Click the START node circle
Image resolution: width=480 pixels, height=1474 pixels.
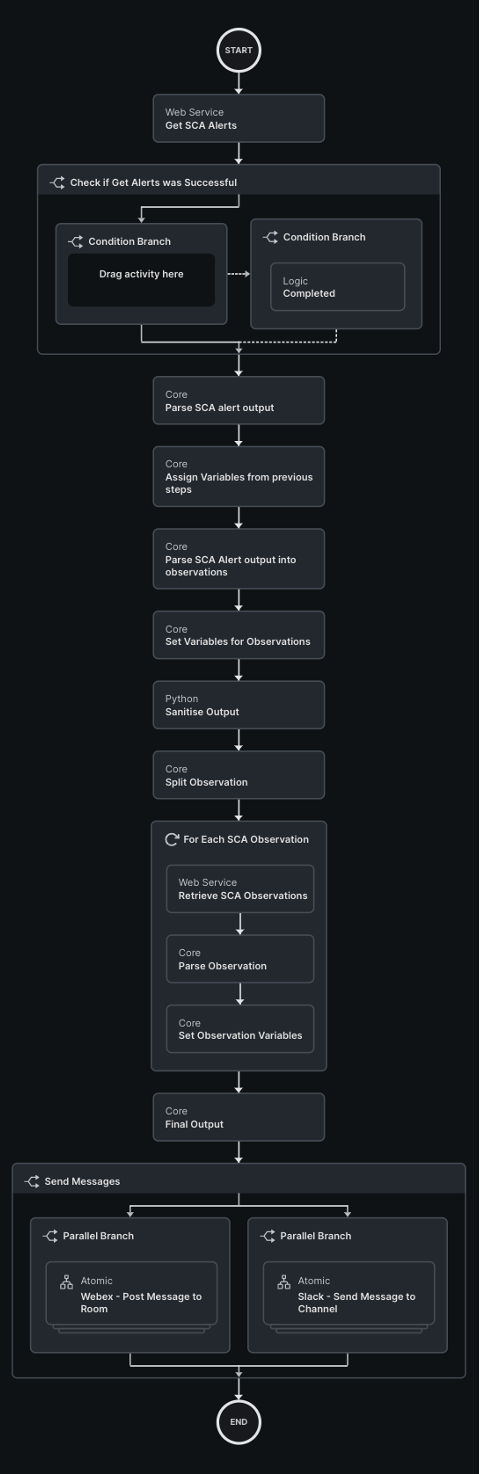(x=239, y=50)
